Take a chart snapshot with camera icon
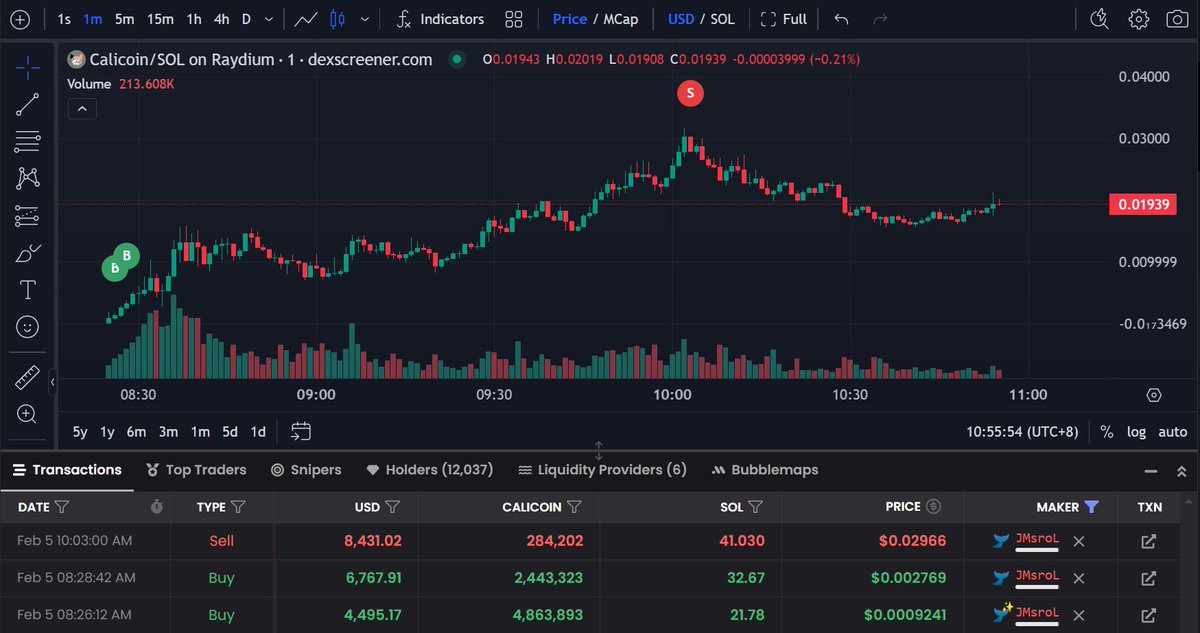Screen dimensions: 1200x633 [x=1177, y=19]
